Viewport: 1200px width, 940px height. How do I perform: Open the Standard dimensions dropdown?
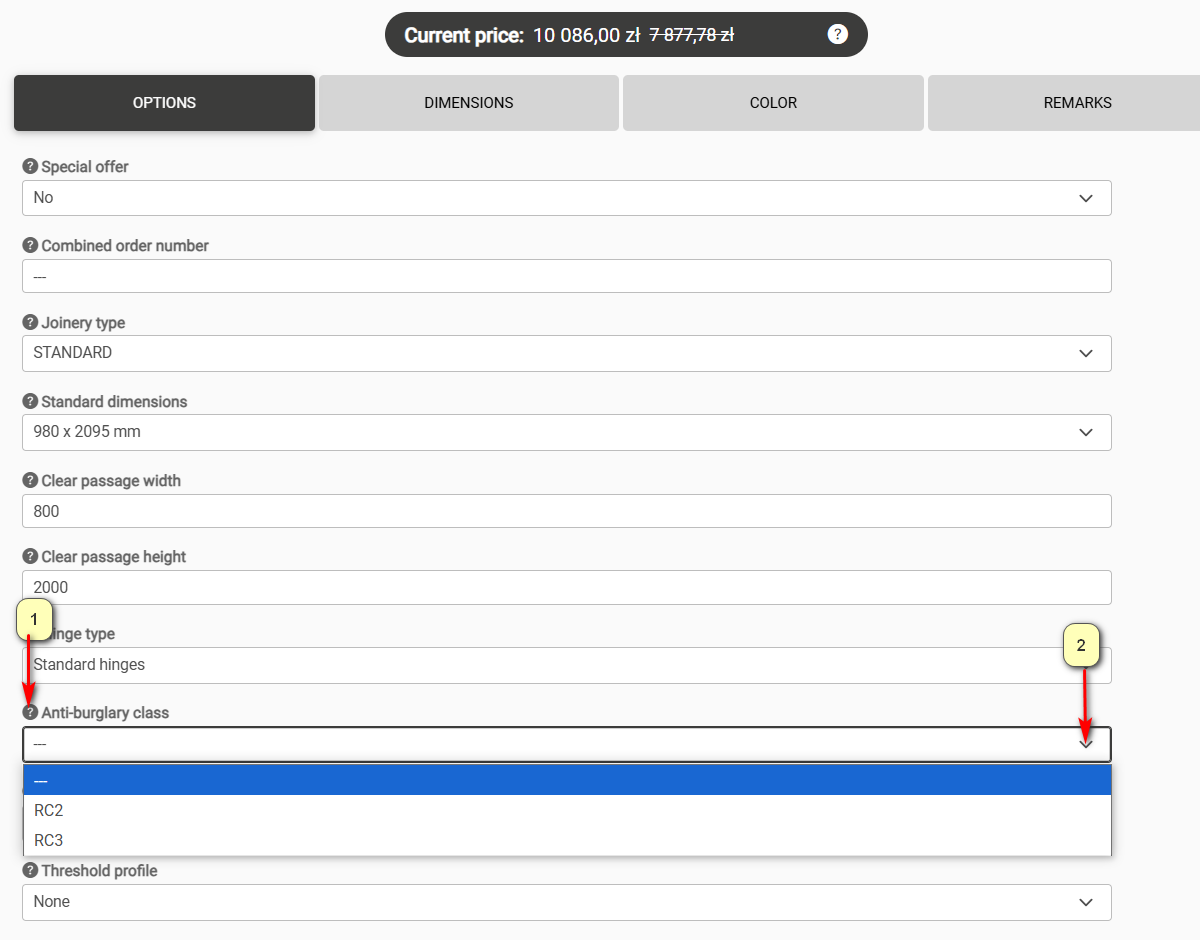tap(566, 432)
